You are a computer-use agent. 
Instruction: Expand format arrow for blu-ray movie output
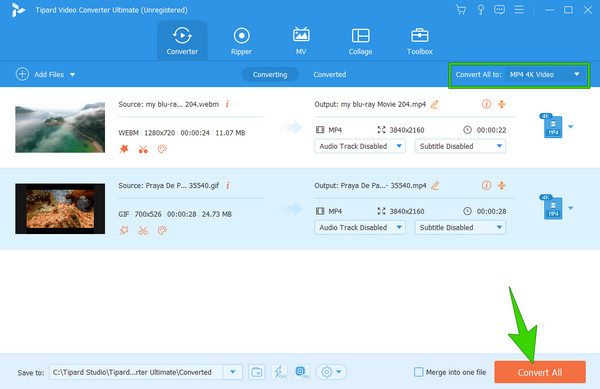click(x=571, y=127)
